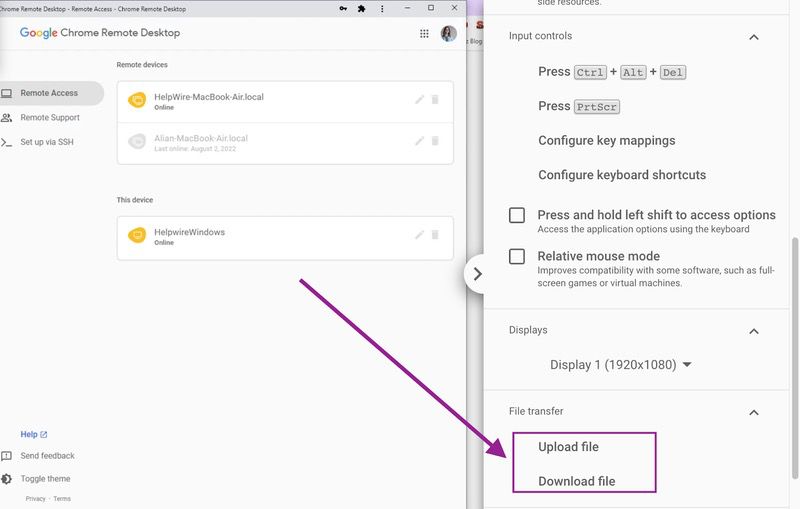Collapse the Input controls section
Image resolution: width=800 pixels, height=509 pixels.
coord(754,37)
